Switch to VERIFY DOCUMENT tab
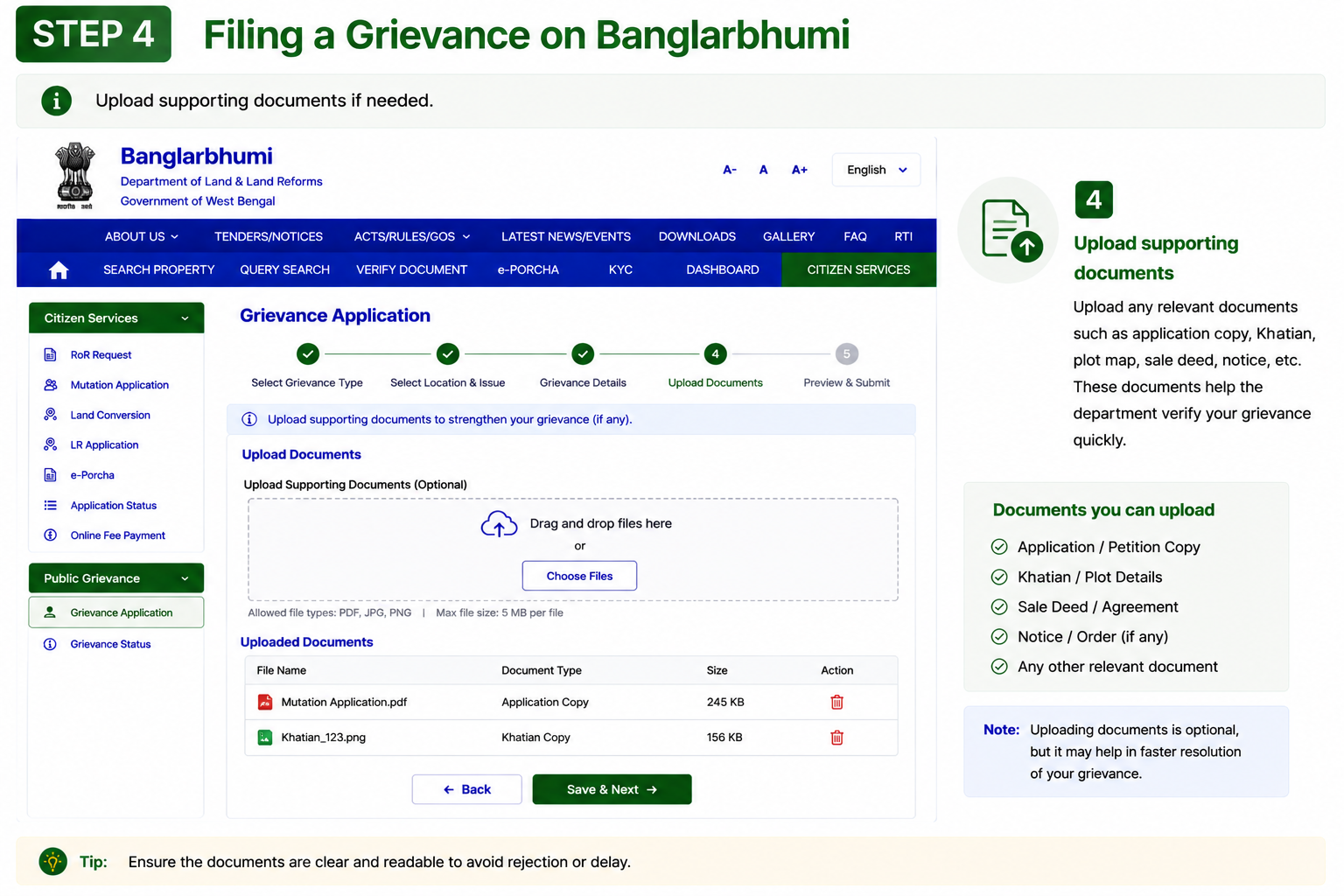The height and width of the screenshot is (896, 1344). point(412,269)
